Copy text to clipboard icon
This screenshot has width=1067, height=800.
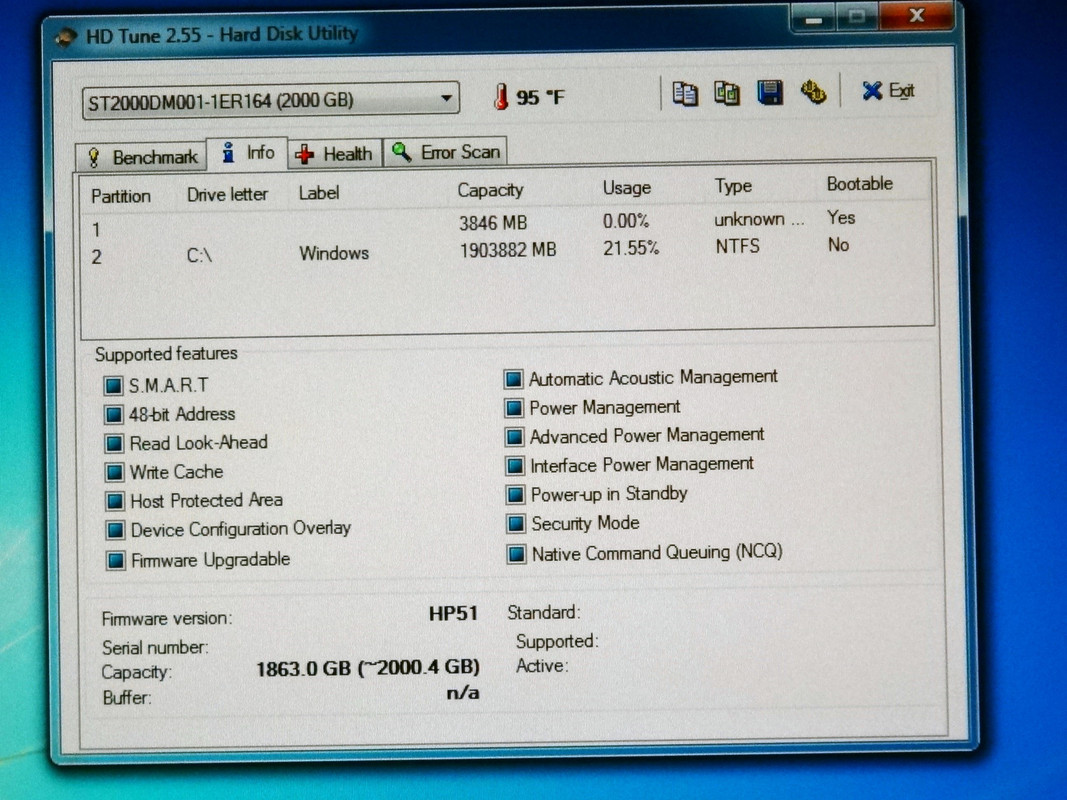(x=685, y=94)
